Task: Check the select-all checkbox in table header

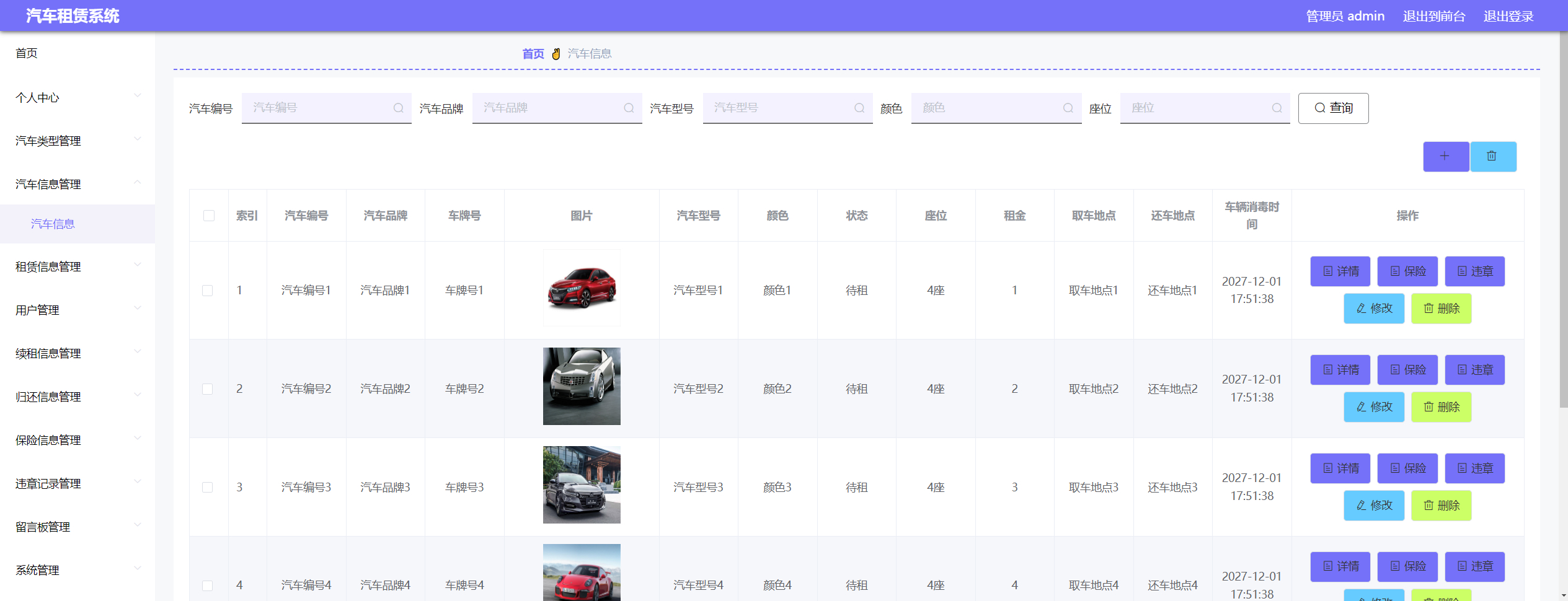Action: 208,216
